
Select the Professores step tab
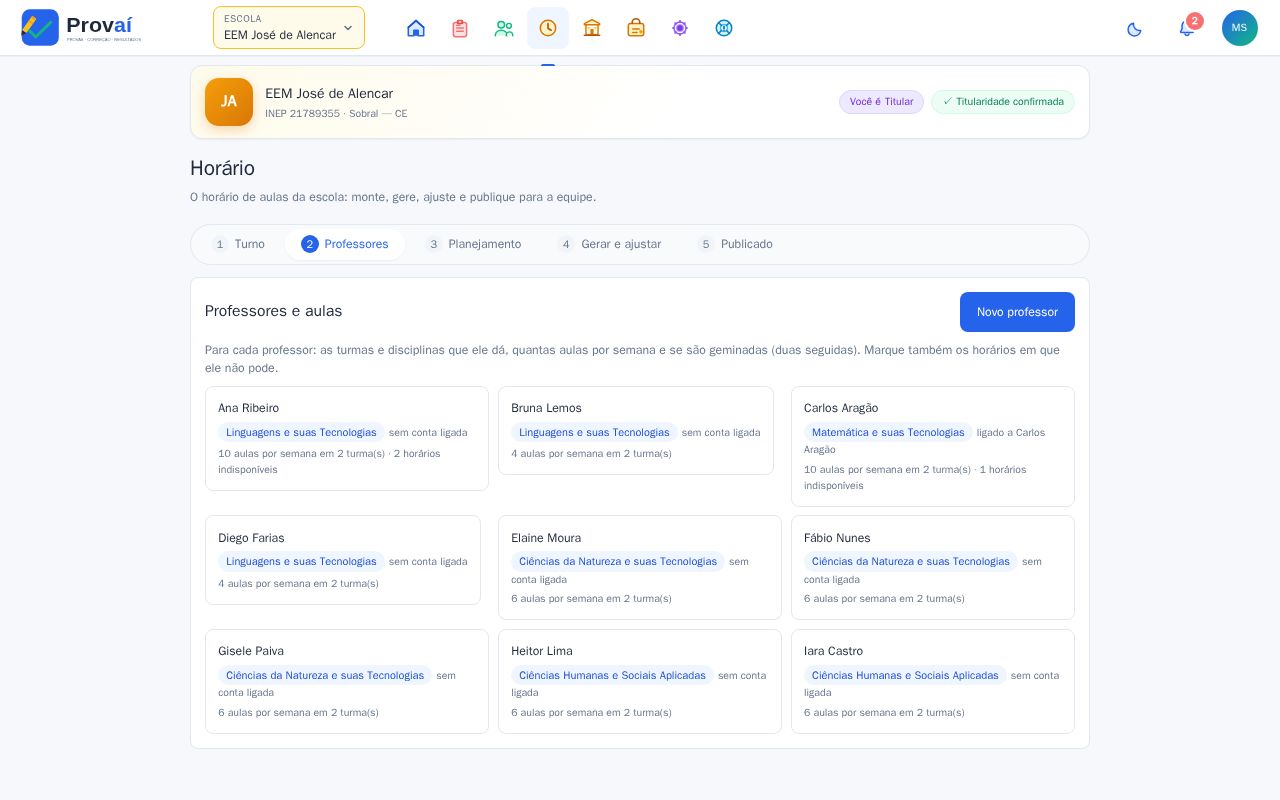345,244
